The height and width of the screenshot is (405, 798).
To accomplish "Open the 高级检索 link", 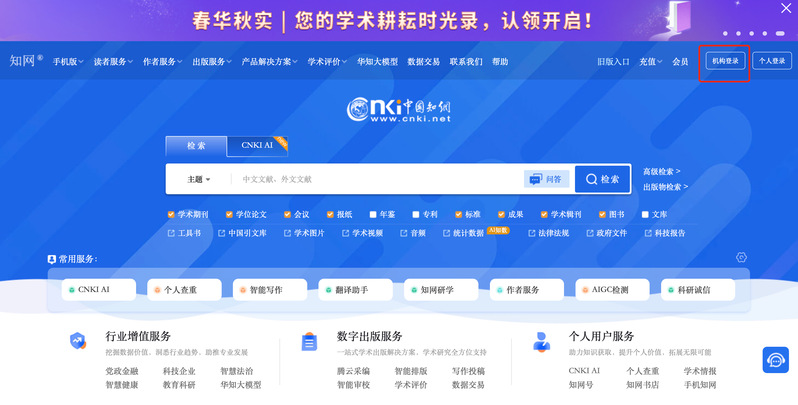I will (662, 171).
